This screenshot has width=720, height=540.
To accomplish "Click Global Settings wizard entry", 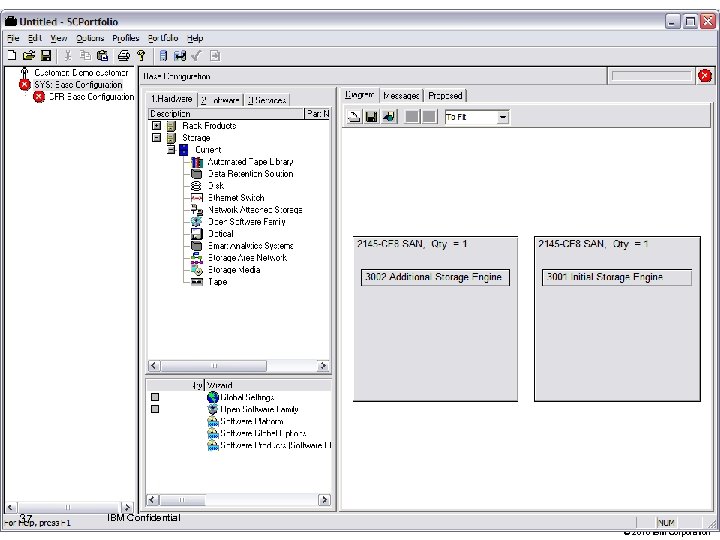I will click(247, 397).
